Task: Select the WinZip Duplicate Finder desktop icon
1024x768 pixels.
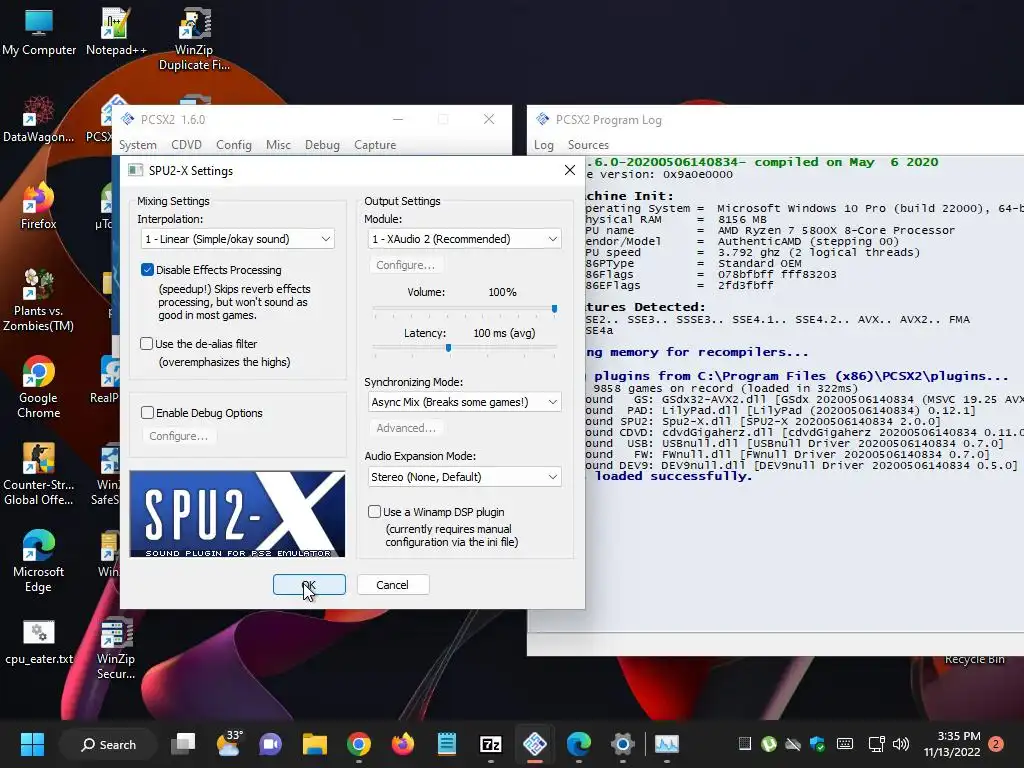Action: click(x=194, y=39)
